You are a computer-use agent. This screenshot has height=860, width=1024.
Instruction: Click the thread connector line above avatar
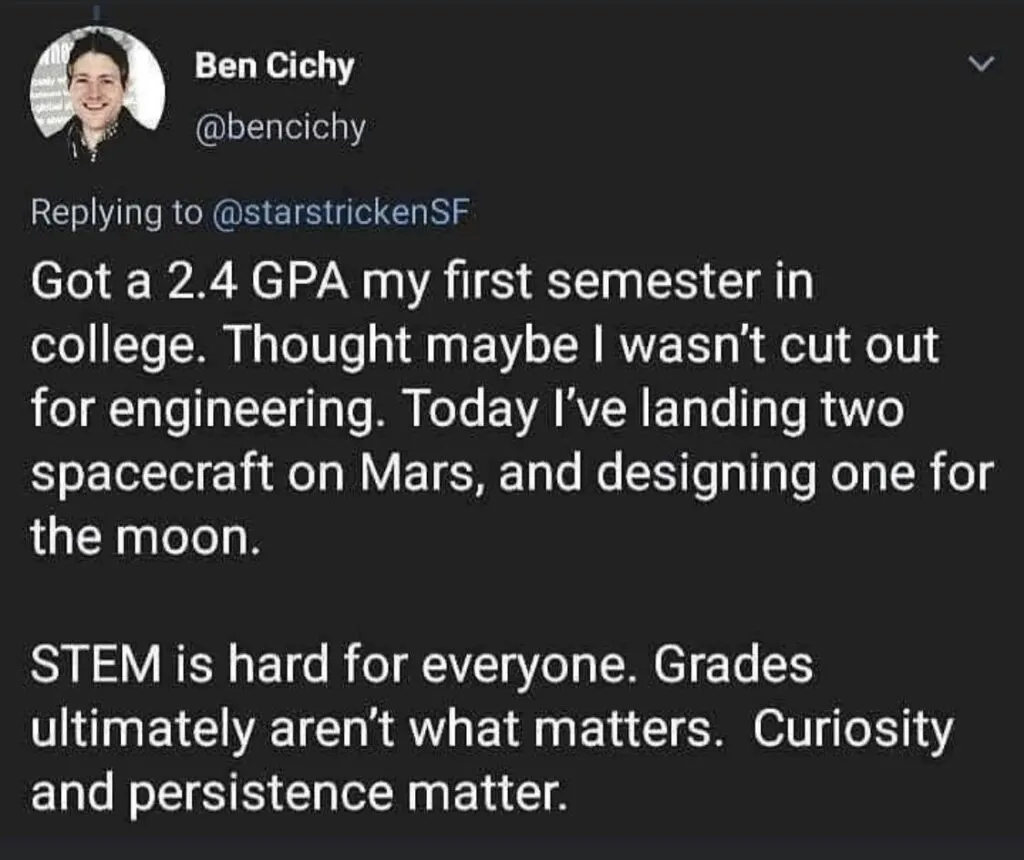pyautogui.click(x=98, y=14)
